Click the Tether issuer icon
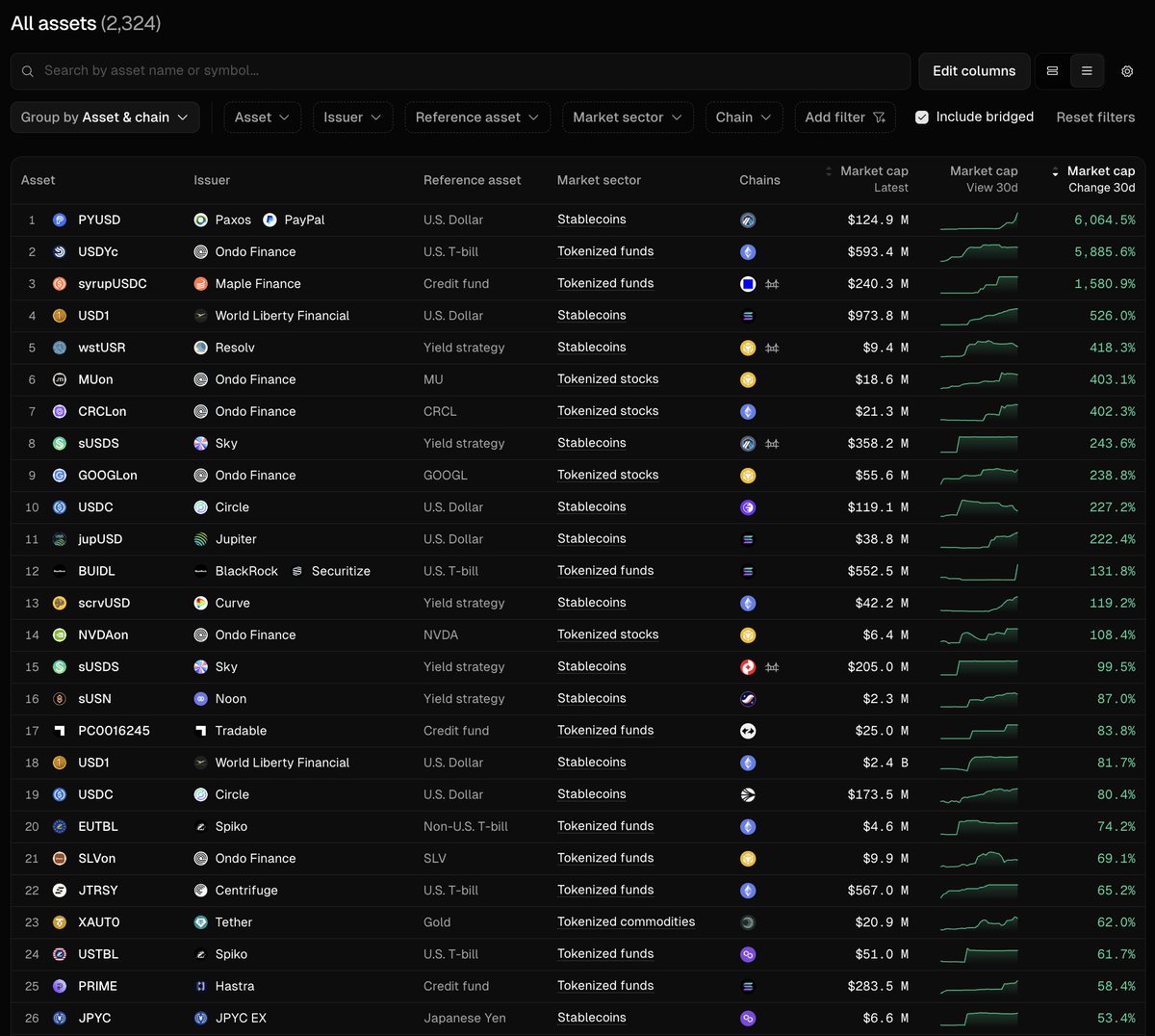The width and height of the screenshot is (1155, 1036). pos(200,922)
